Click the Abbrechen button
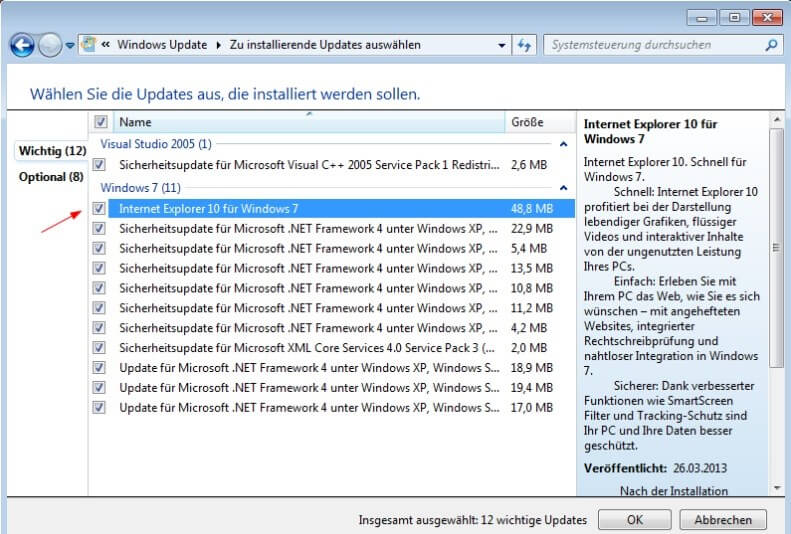The height and width of the screenshot is (534, 791). pyautogui.click(x=723, y=519)
